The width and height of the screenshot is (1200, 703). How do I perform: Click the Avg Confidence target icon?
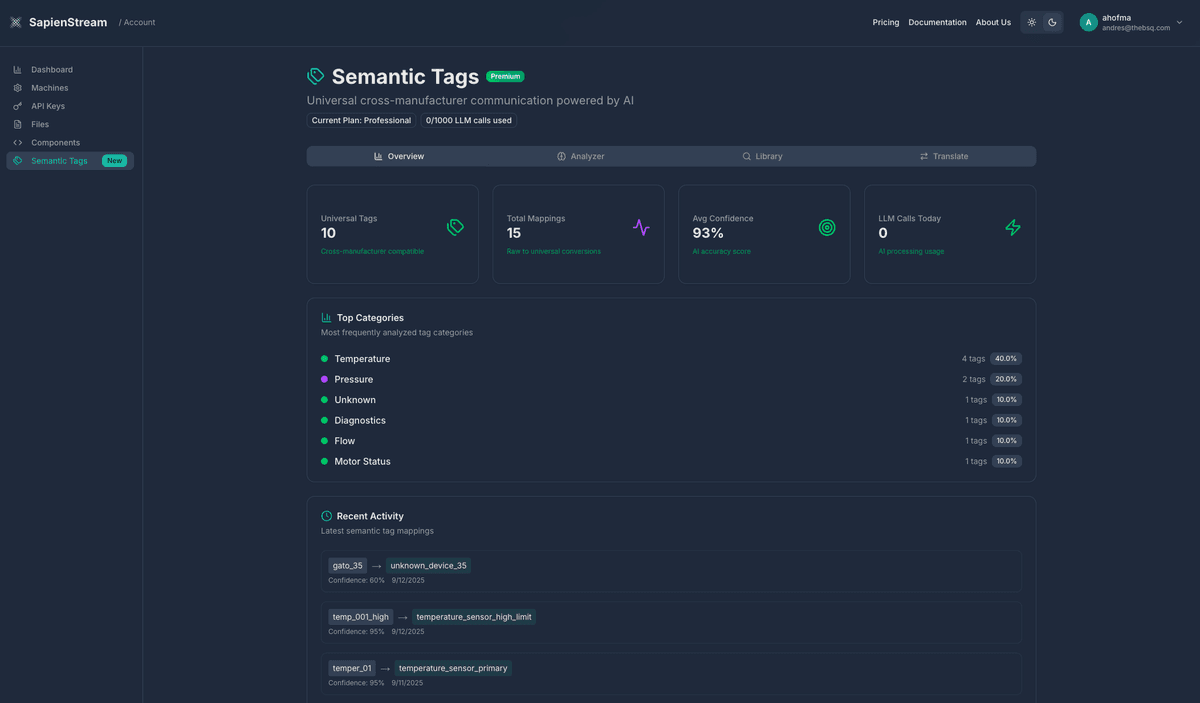point(827,228)
